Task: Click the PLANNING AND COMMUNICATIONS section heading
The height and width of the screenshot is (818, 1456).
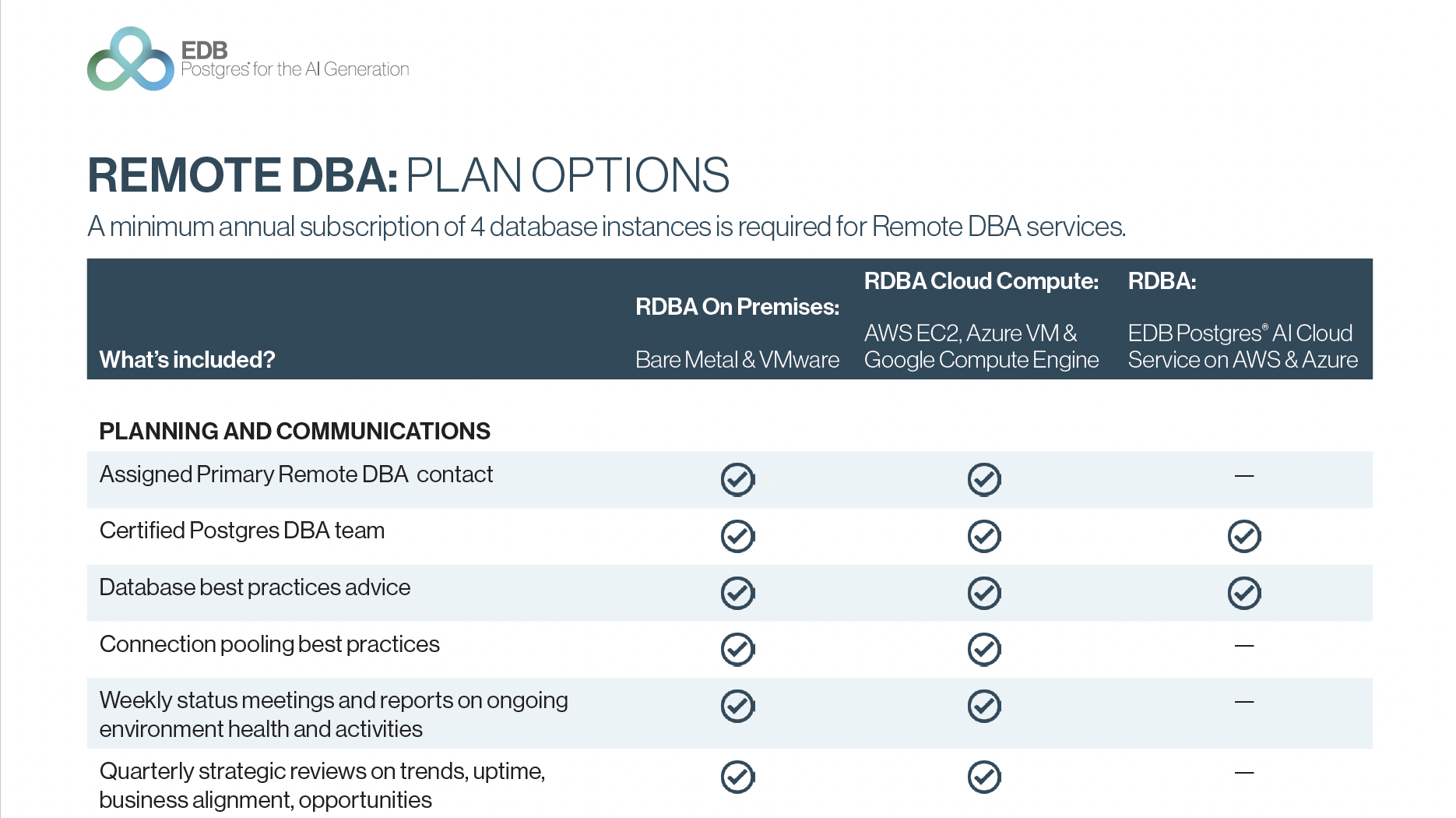Action: [x=295, y=431]
